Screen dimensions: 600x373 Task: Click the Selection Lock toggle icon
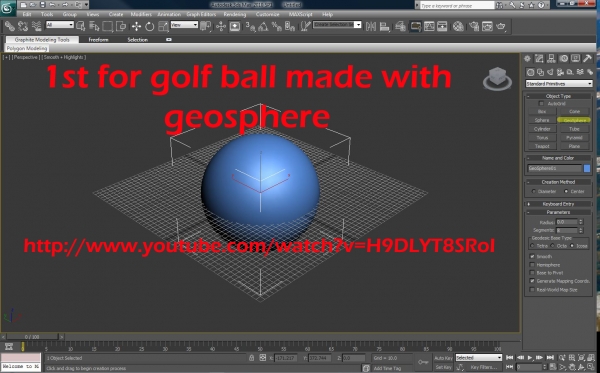click(x=251, y=358)
